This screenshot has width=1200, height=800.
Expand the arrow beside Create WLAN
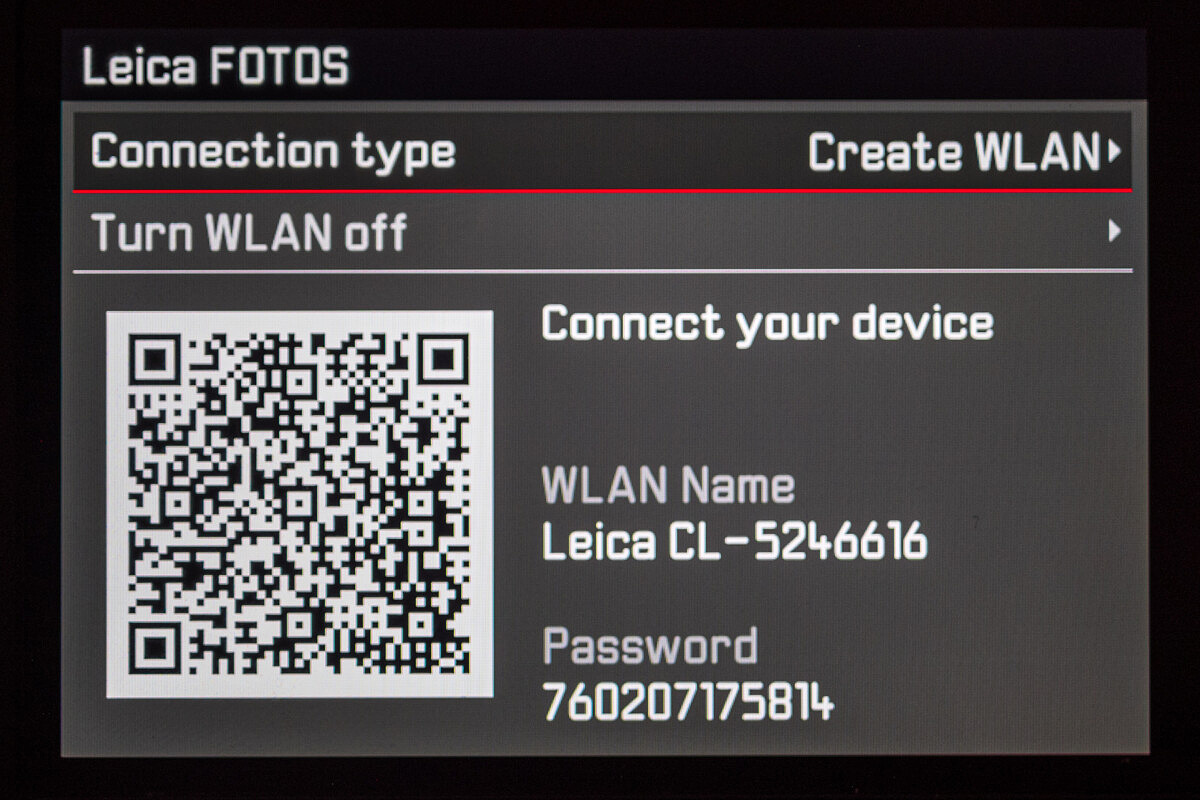pyautogui.click(x=1113, y=153)
